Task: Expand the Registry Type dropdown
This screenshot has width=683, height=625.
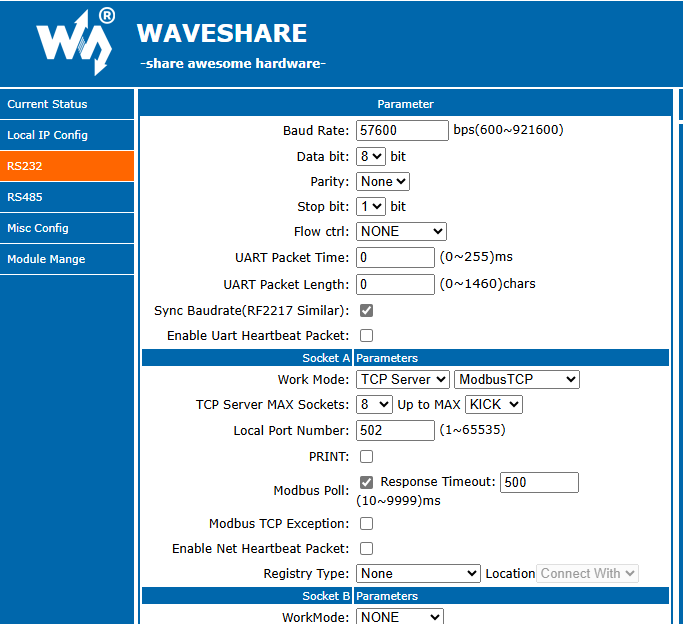Action: click(418, 574)
